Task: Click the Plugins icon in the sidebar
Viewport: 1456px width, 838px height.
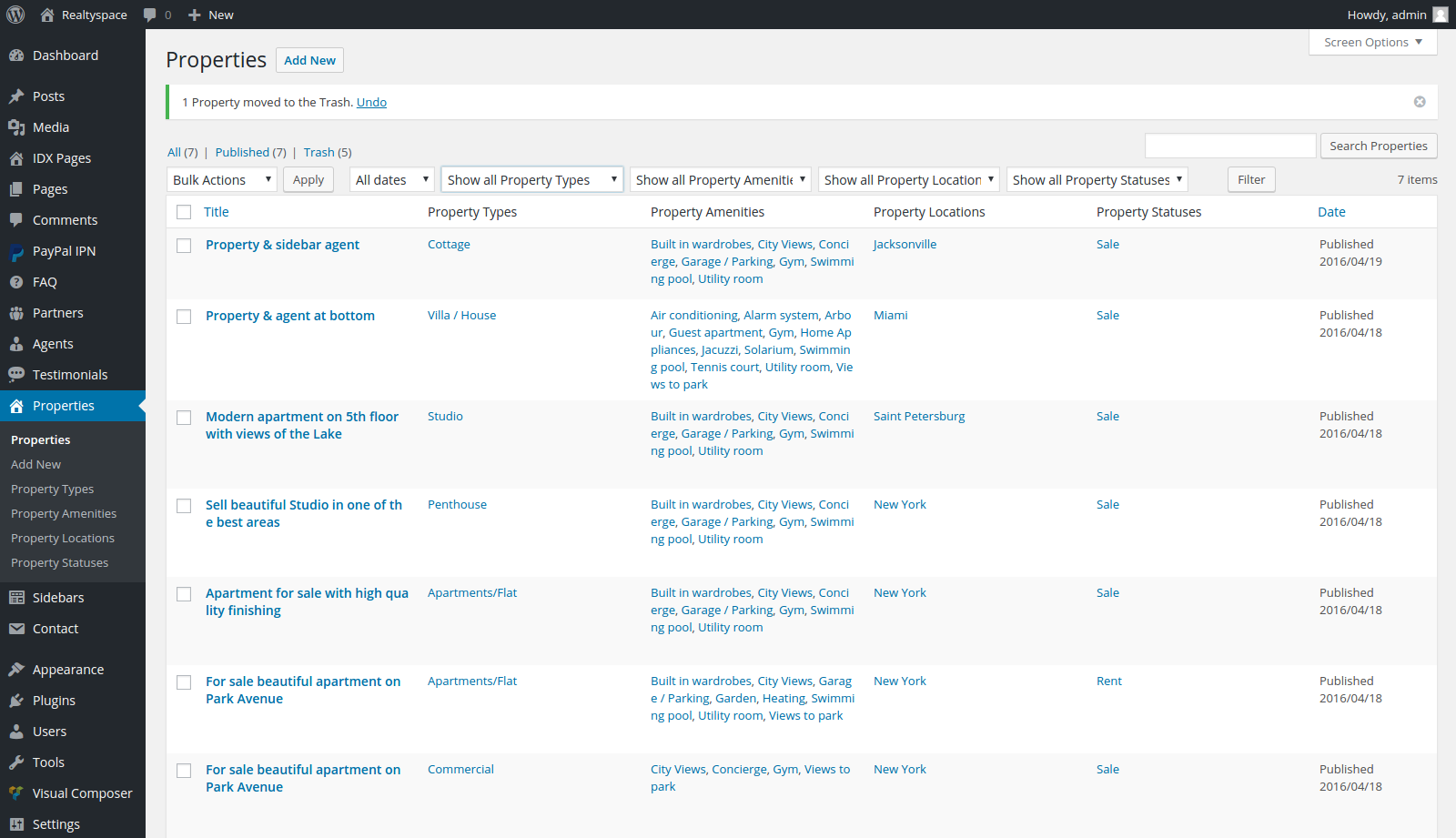Action: pos(16,701)
